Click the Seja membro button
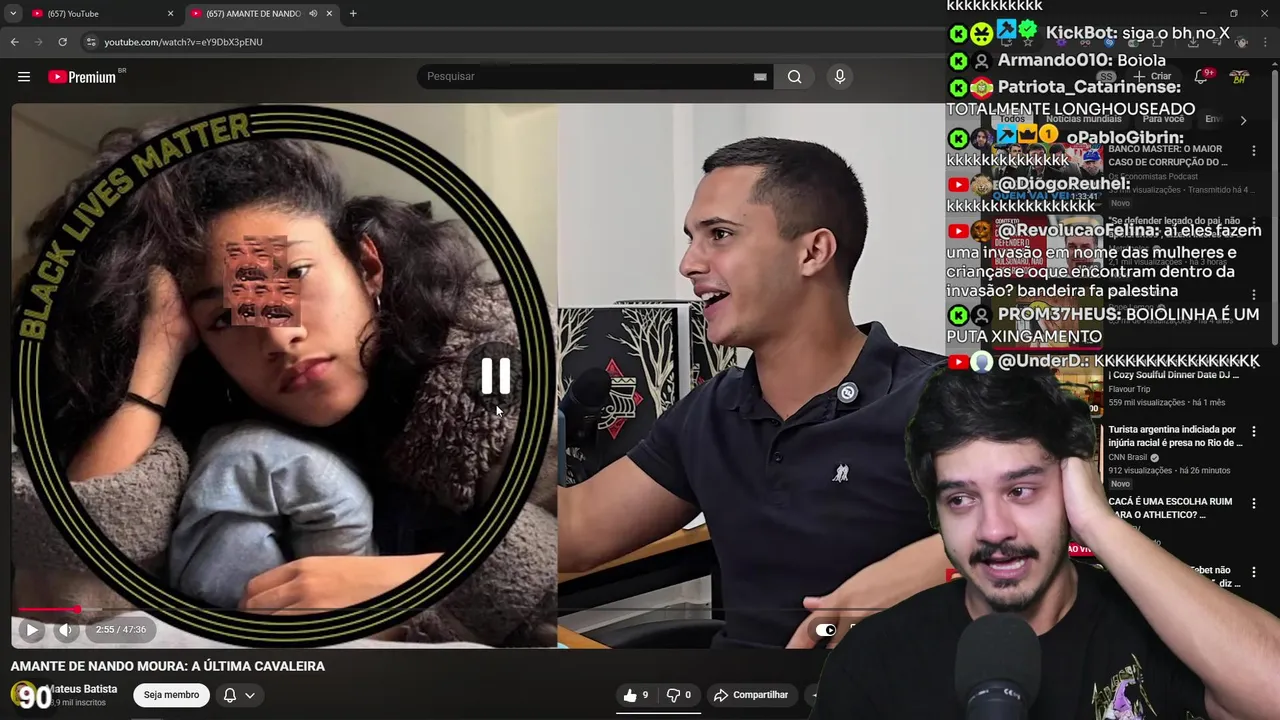The width and height of the screenshot is (1280, 720). (171, 695)
